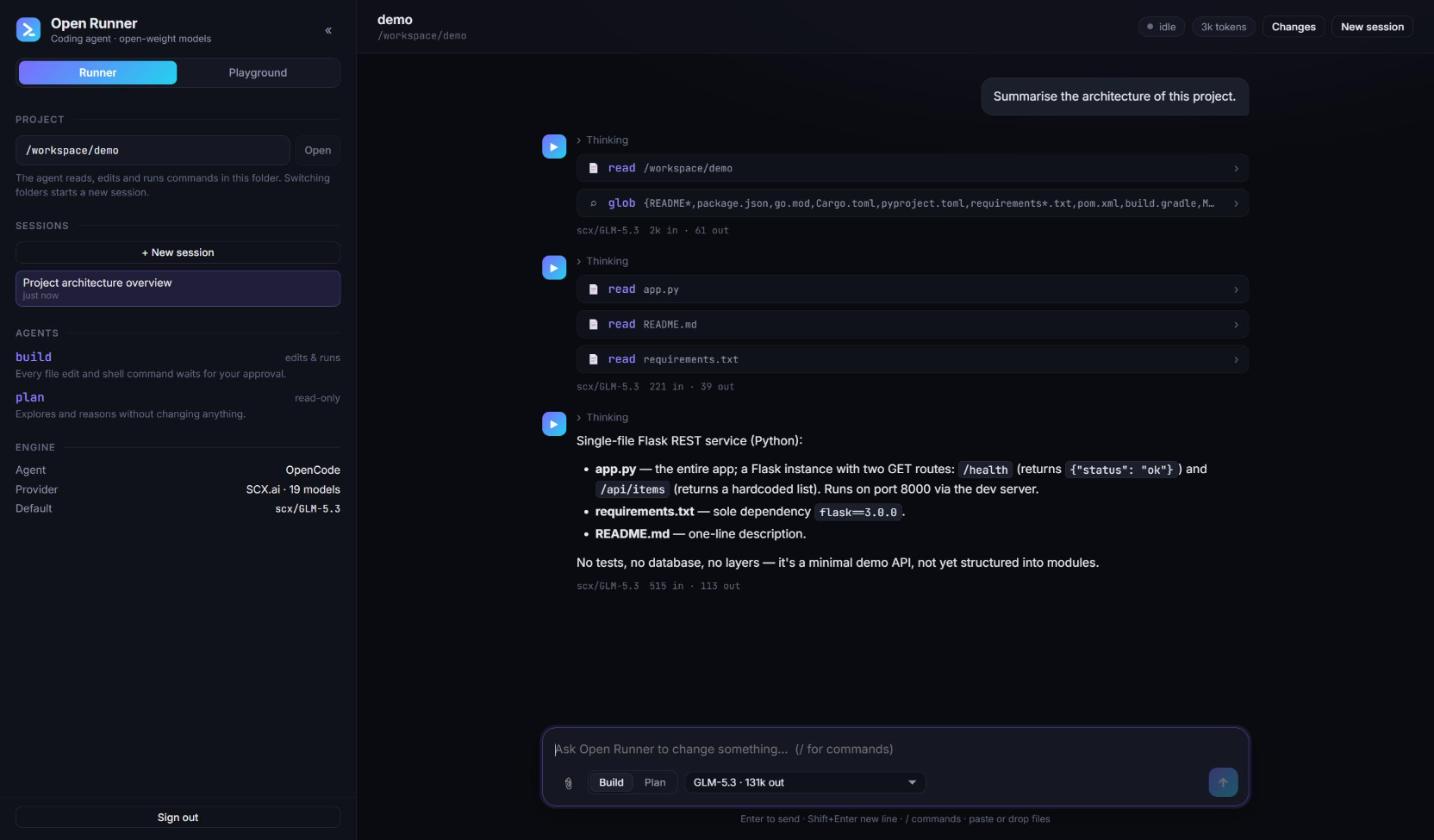Screen dimensions: 1434x840
Task: Switch to Build mode in the composer
Action: pyautogui.click(x=611, y=783)
